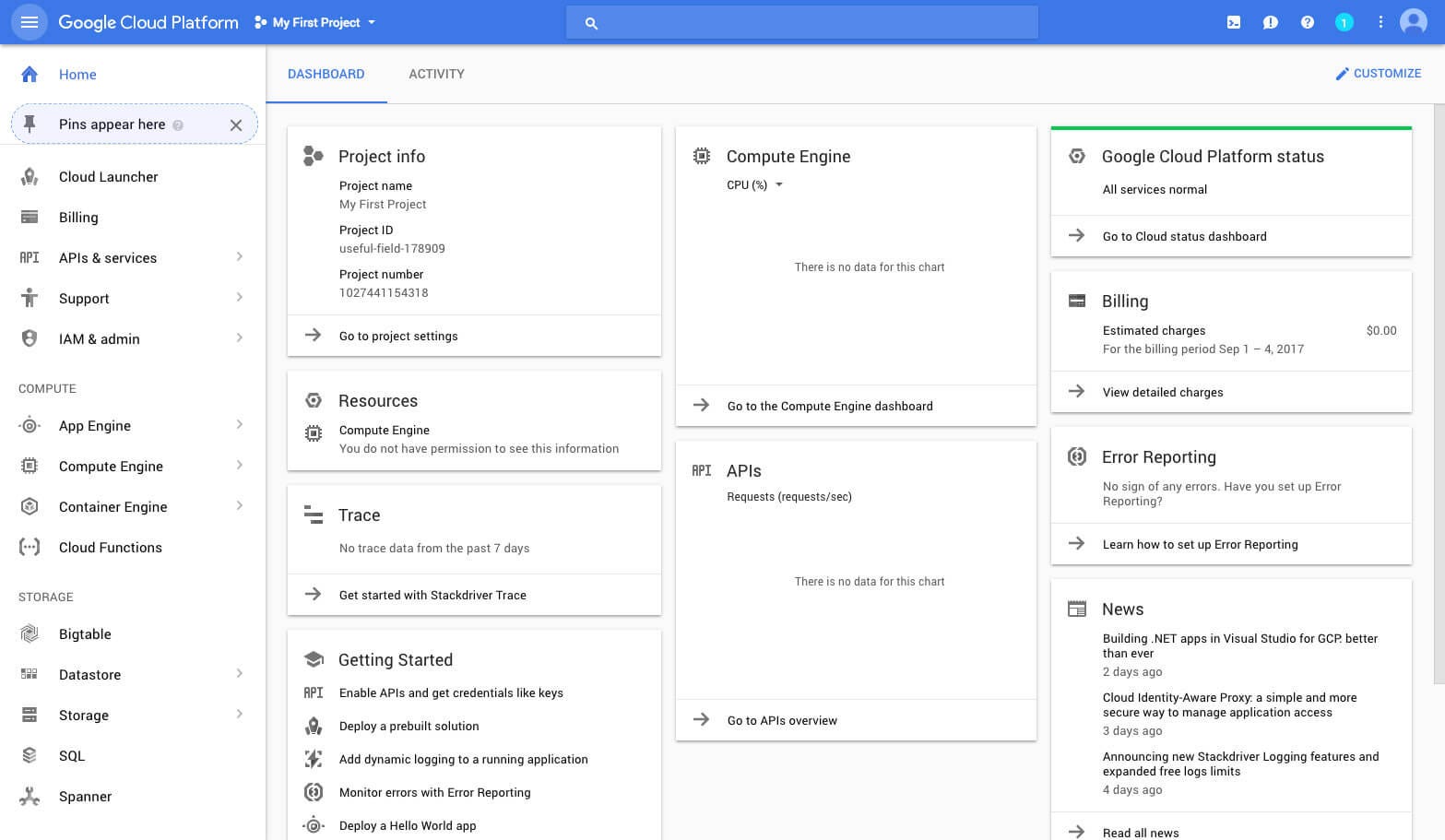Expand the Datastore submenu chevron

(x=240, y=673)
